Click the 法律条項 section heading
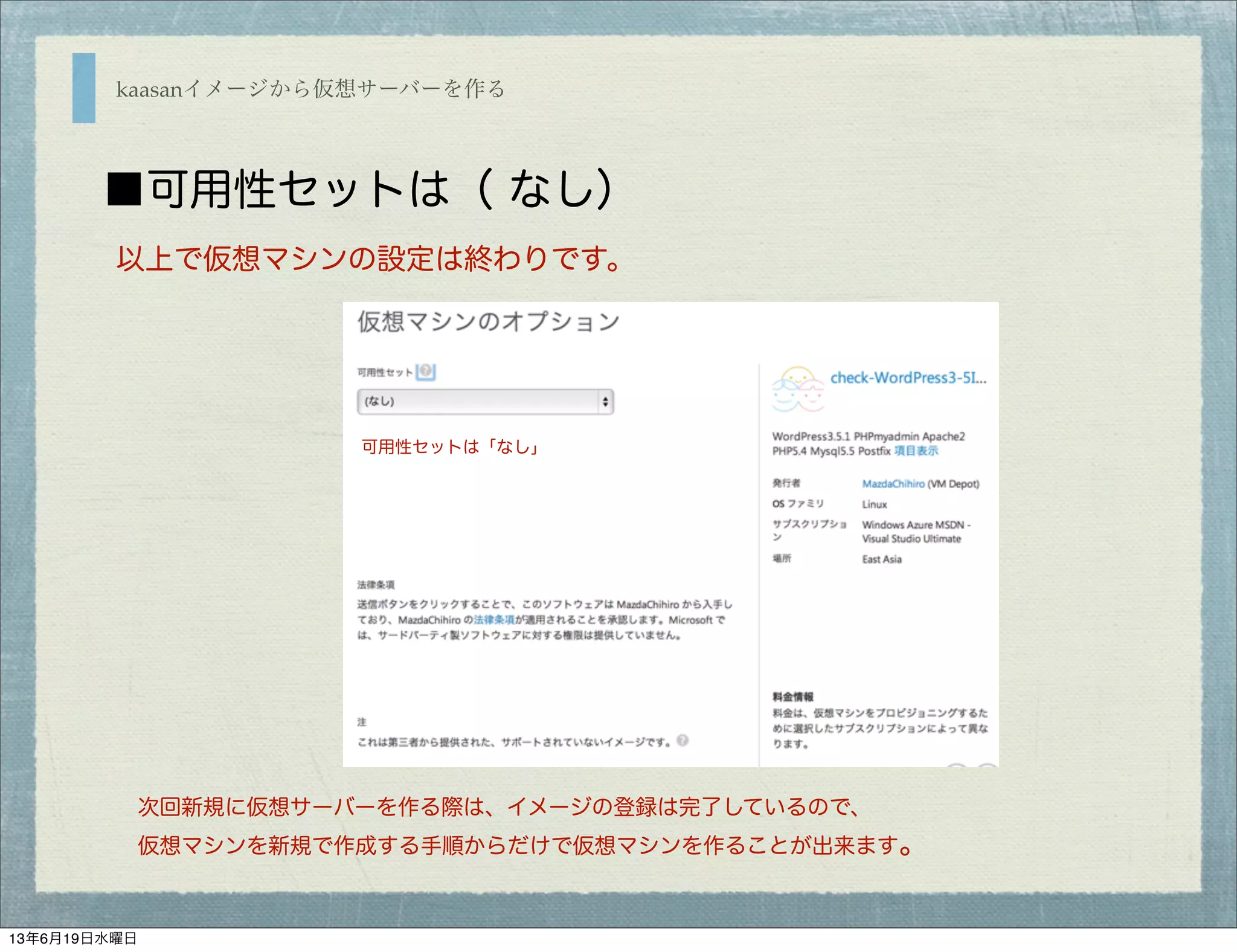Image resolution: width=1237 pixels, height=952 pixels. pyautogui.click(x=376, y=585)
